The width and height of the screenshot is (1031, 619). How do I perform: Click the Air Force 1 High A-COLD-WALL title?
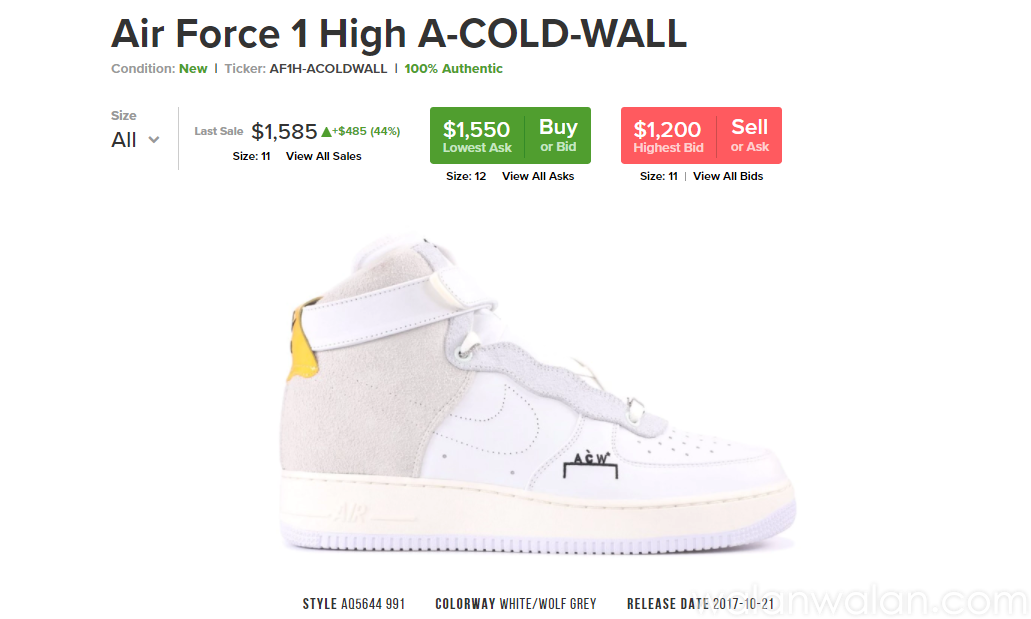coord(399,35)
